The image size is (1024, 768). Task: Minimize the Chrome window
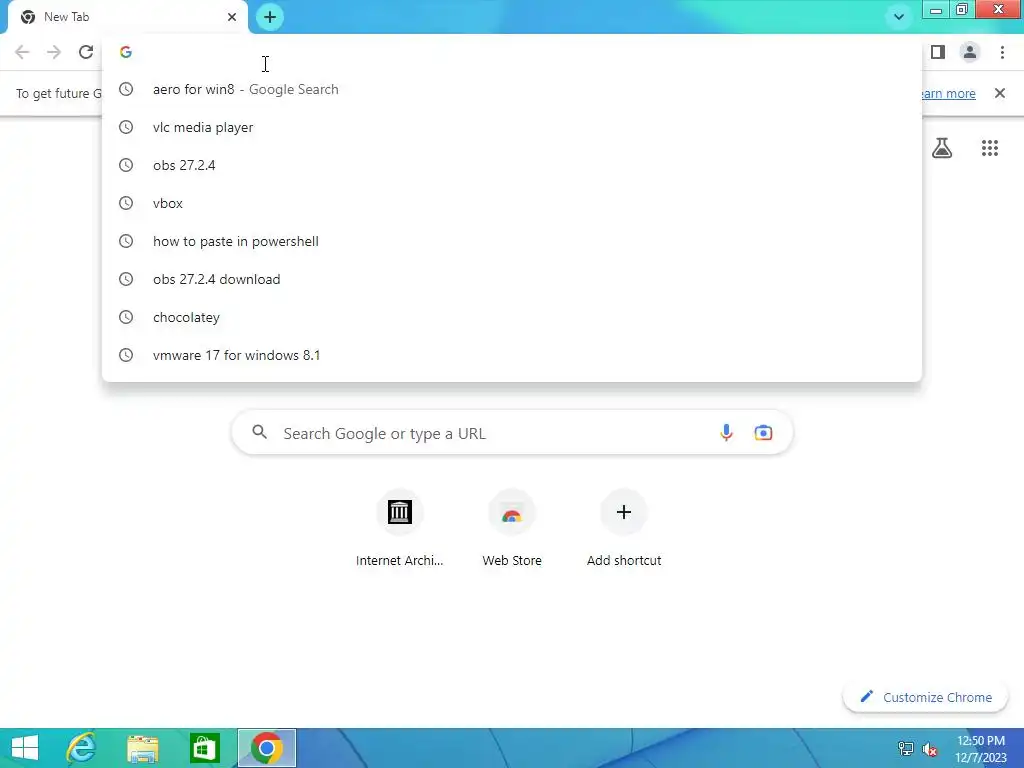click(936, 9)
